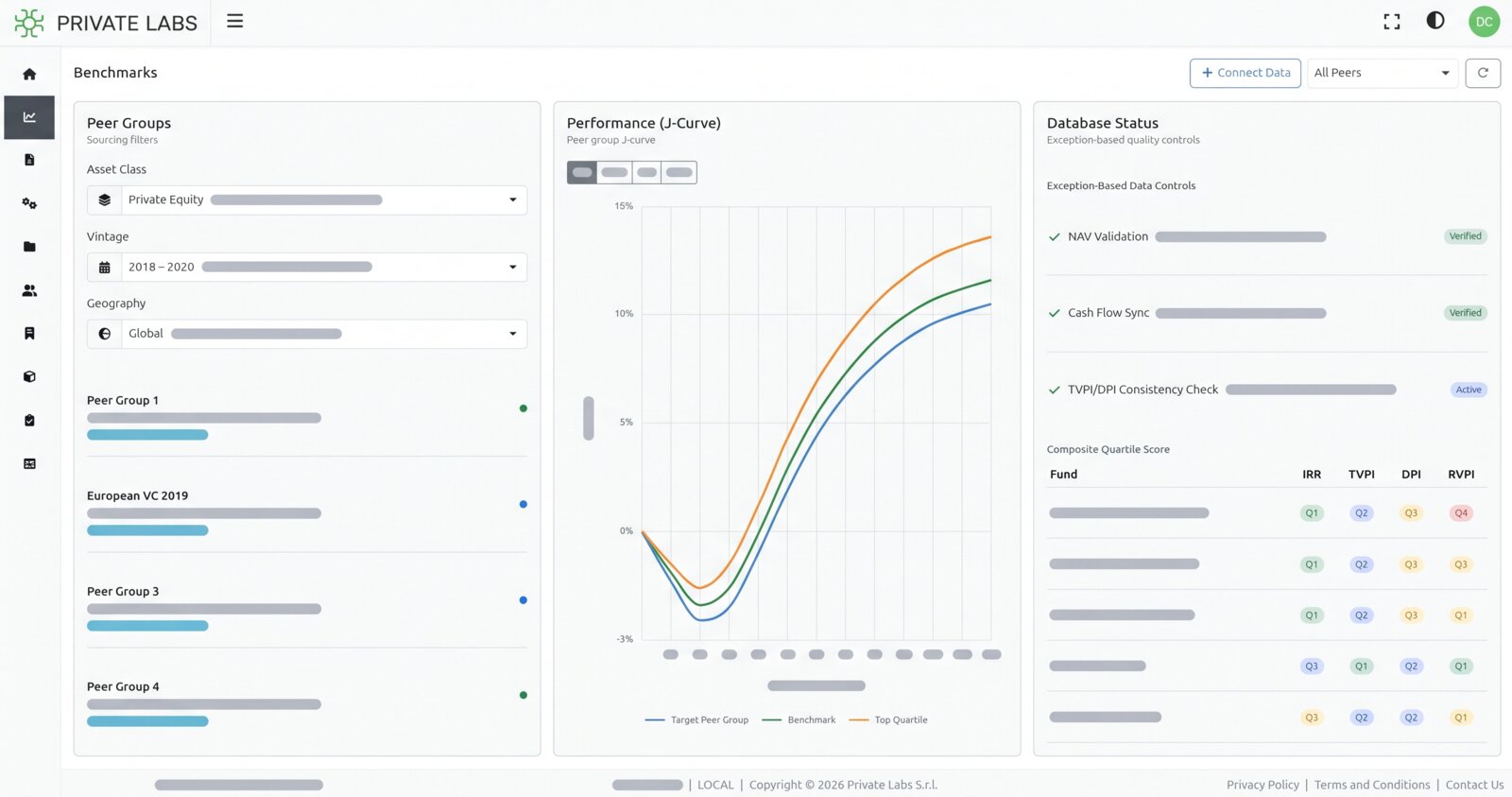
Task: Select Peer Group 4 in the list
Action: coord(307,702)
